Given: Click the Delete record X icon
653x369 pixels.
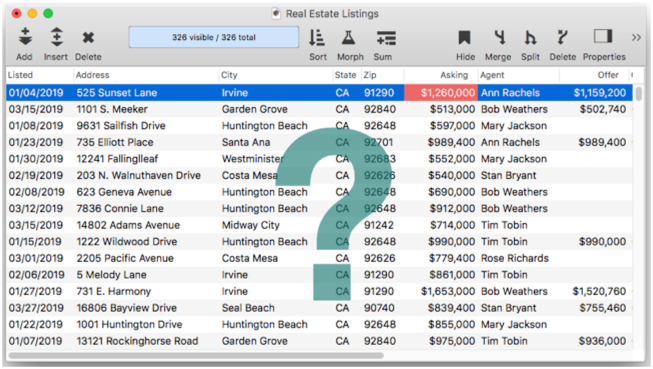Looking at the screenshot, I should (88, 38).
